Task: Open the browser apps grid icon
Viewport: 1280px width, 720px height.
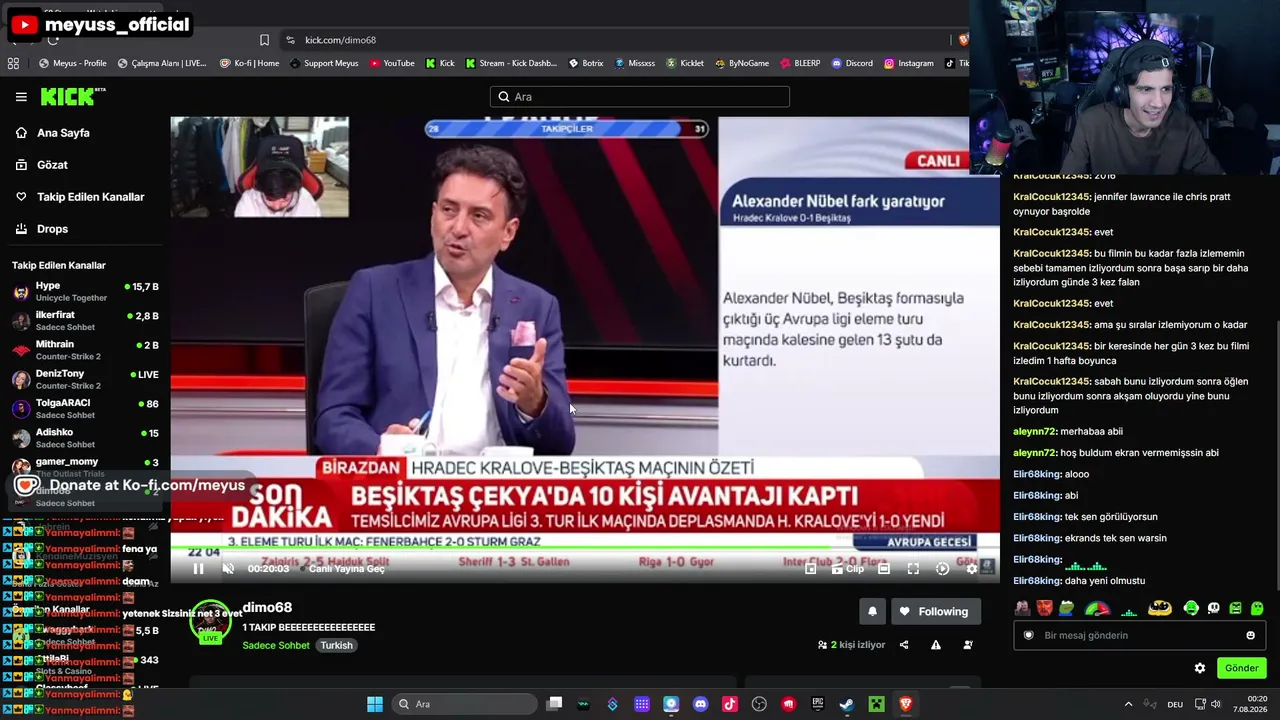Action: pyautogui.click(x=13, y=63)
